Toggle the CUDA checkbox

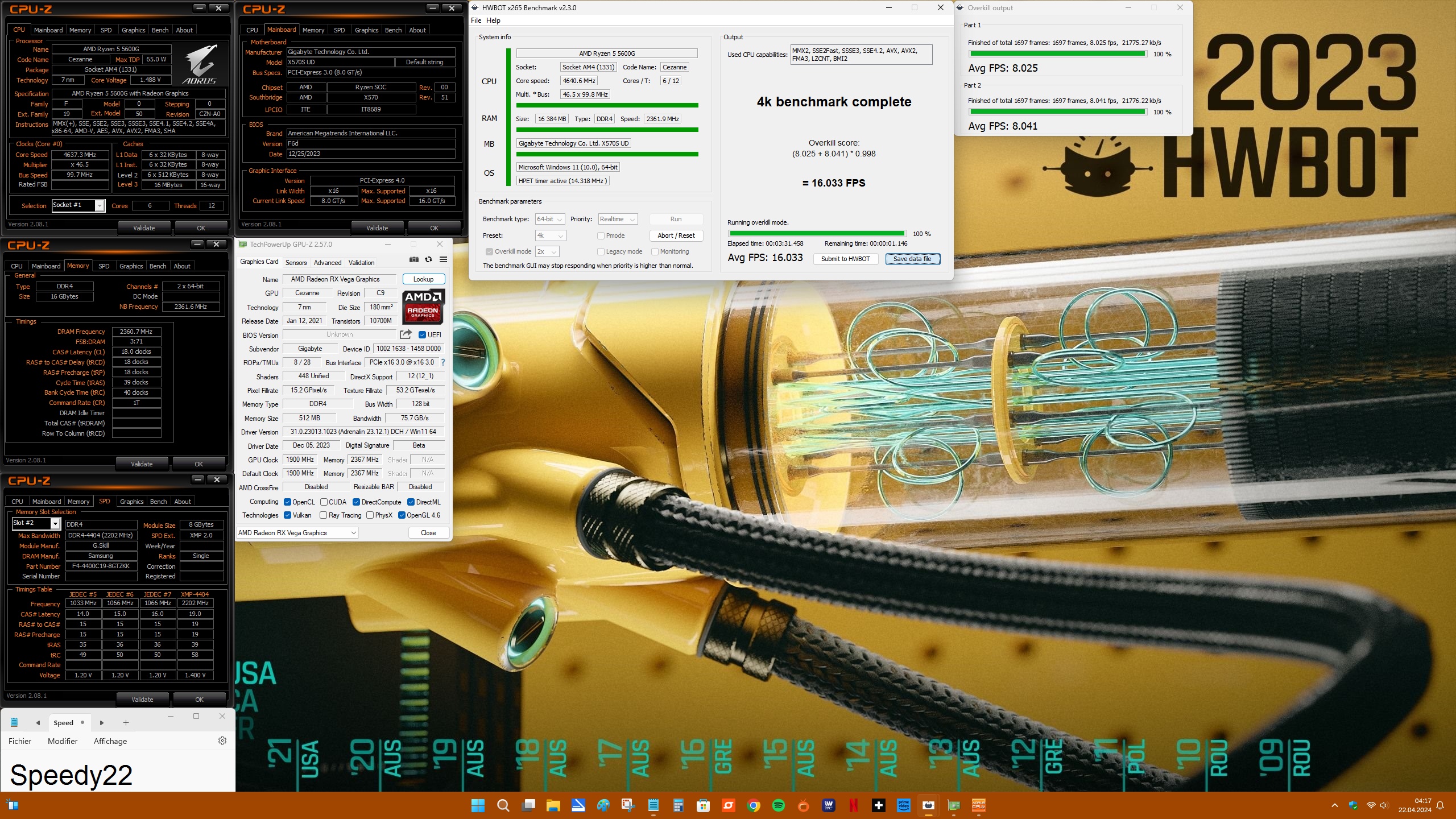[324, 502]
